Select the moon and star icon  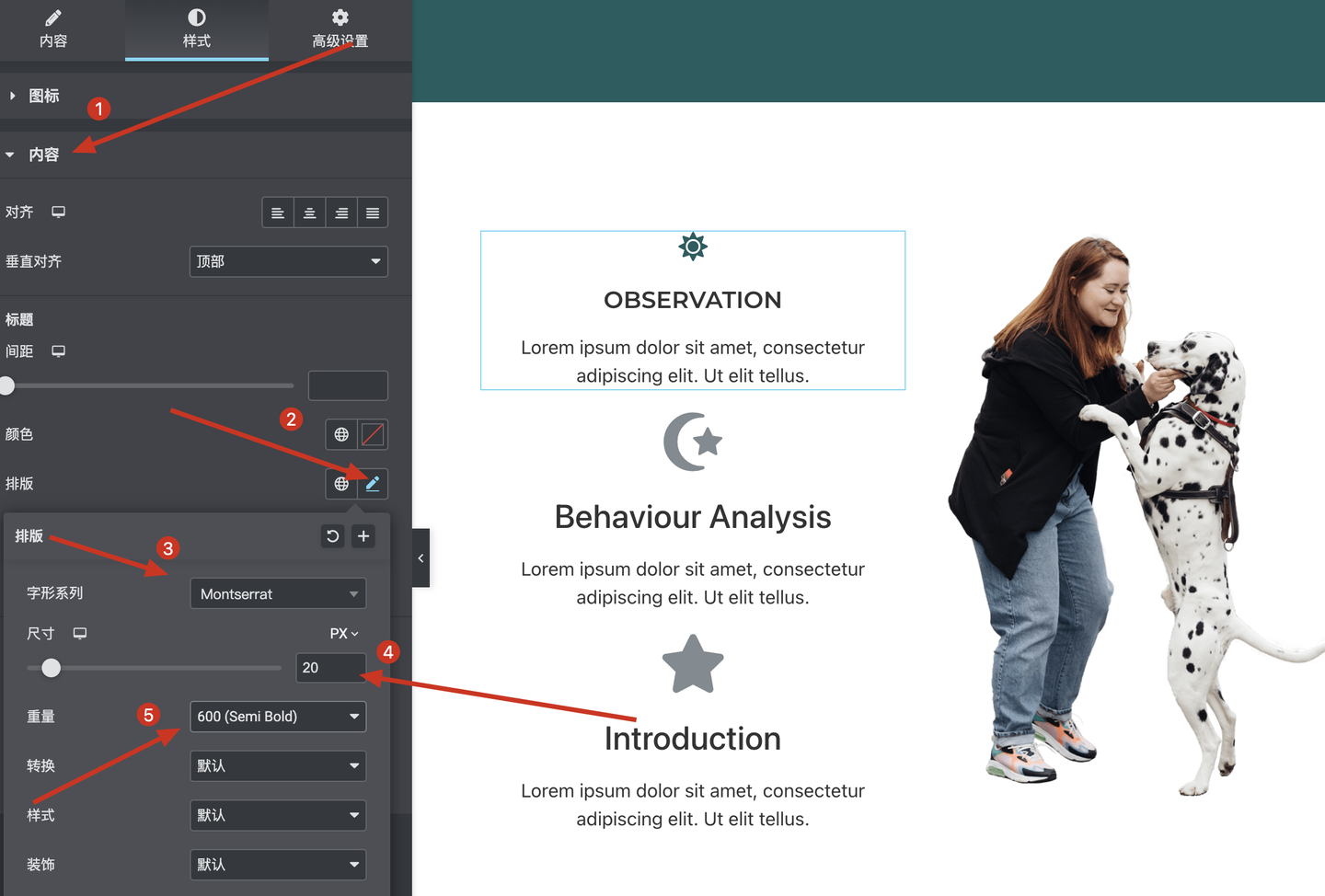tap(693, 442)
